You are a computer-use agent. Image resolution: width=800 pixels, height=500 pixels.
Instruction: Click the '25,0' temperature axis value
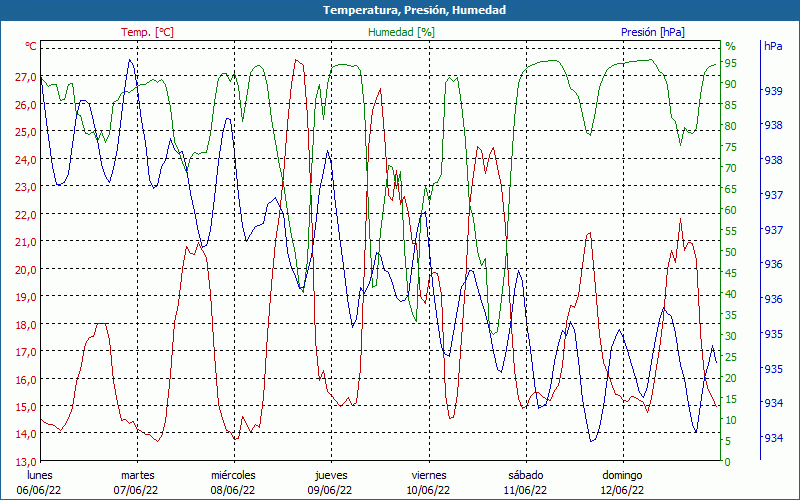click(26, 132)
